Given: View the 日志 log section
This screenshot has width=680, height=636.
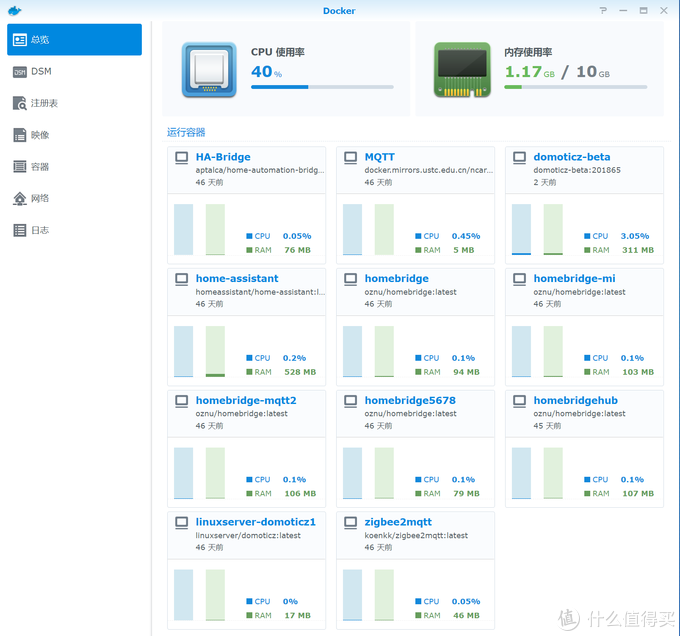Looking at the screenshot, I should point(75,230).
